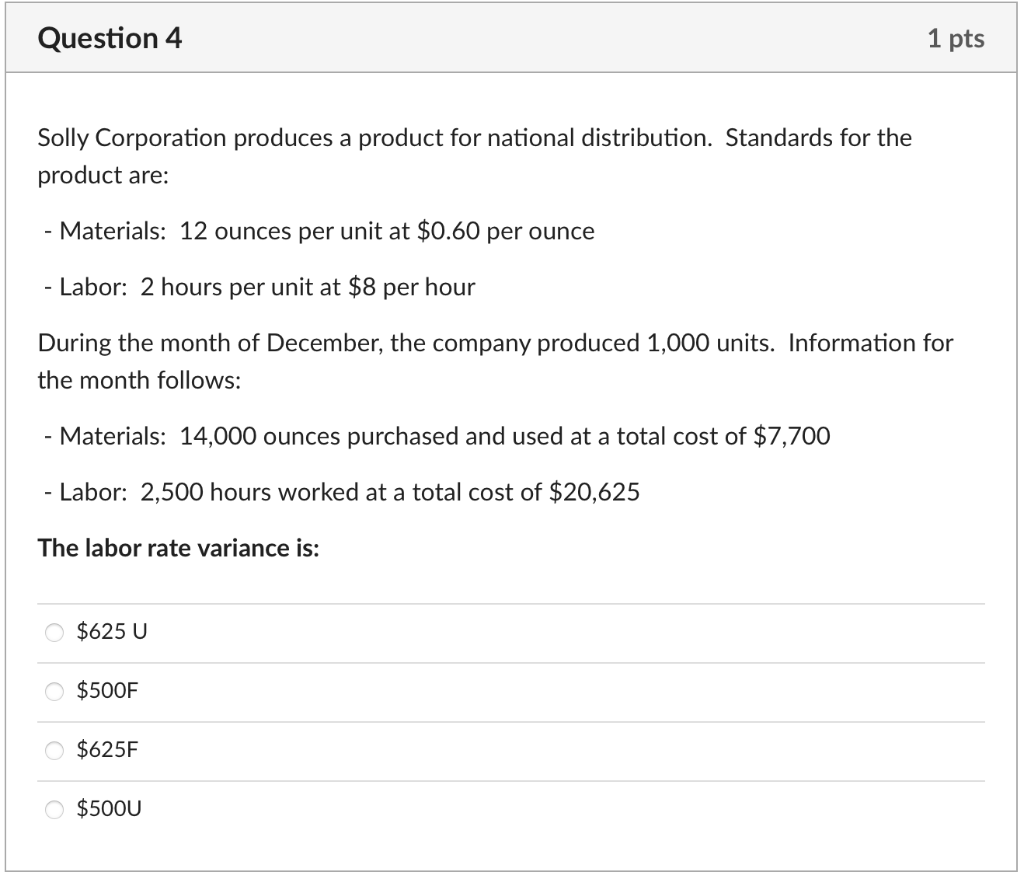This screenshot has height=872, width=1024.
Task: Select the "$625 U" radio button
Action: pyautogui.click(x=54, y=632)
